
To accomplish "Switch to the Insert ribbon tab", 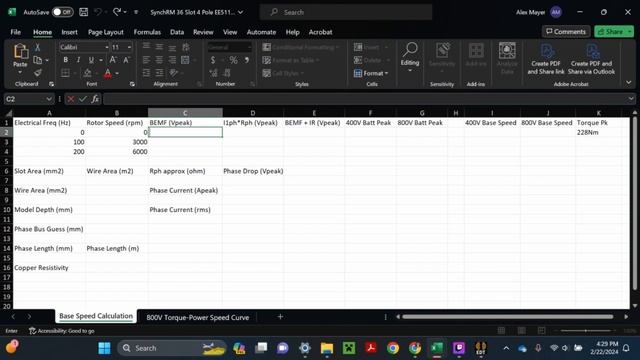I will point(69,32).
